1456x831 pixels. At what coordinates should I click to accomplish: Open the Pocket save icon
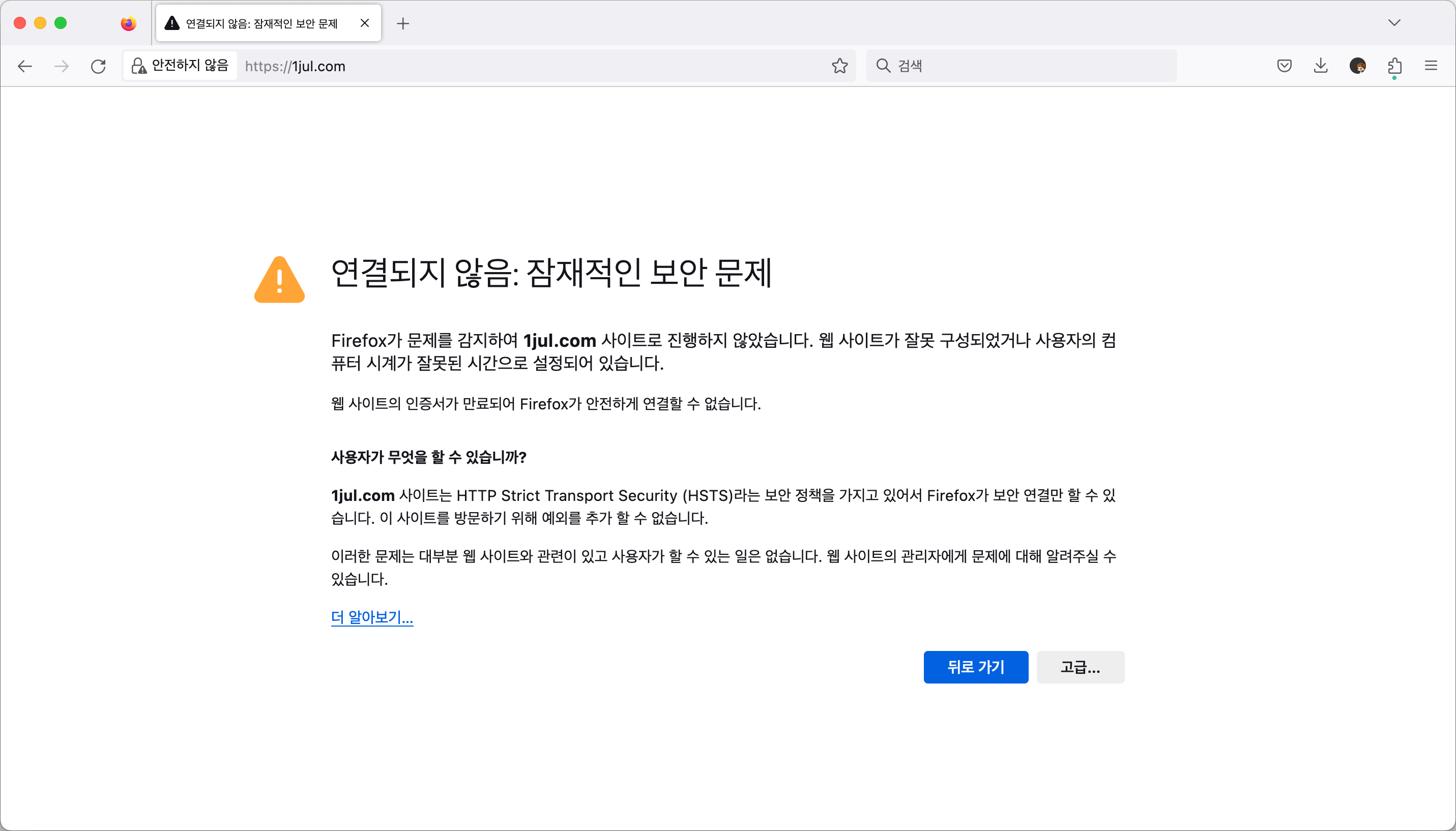[1284, 66]
